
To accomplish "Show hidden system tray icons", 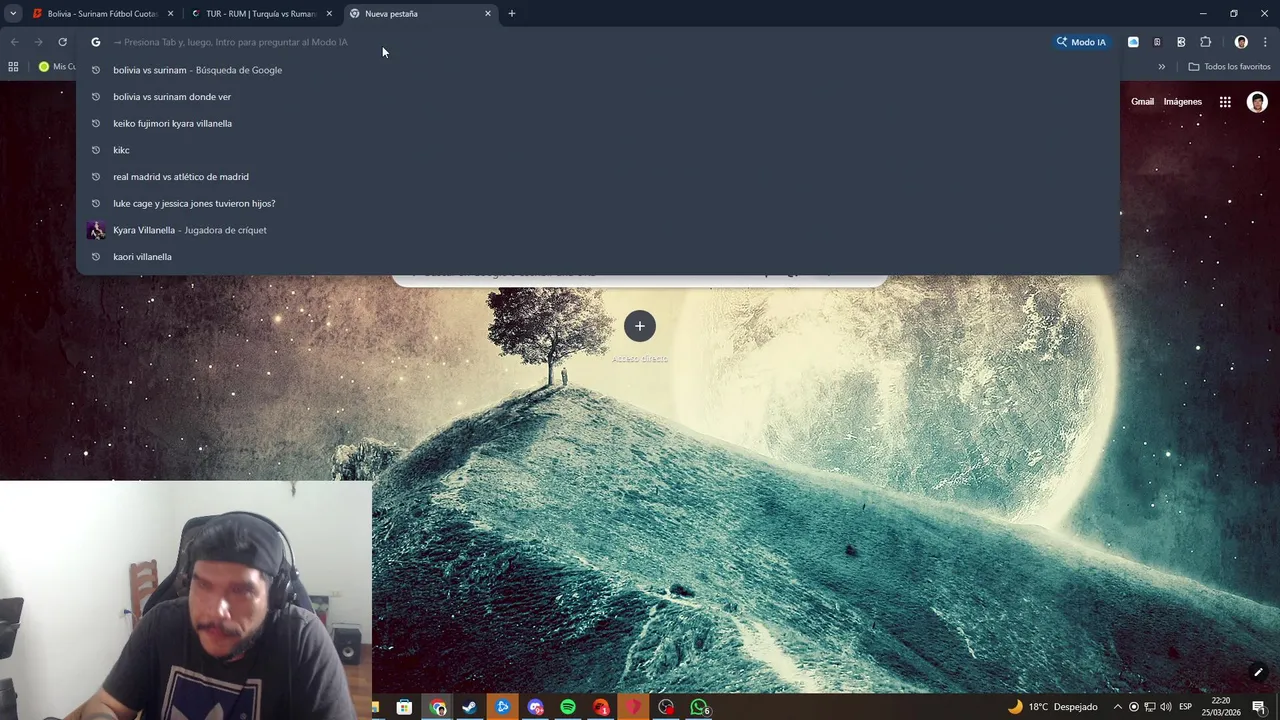I will (1118, 707).
